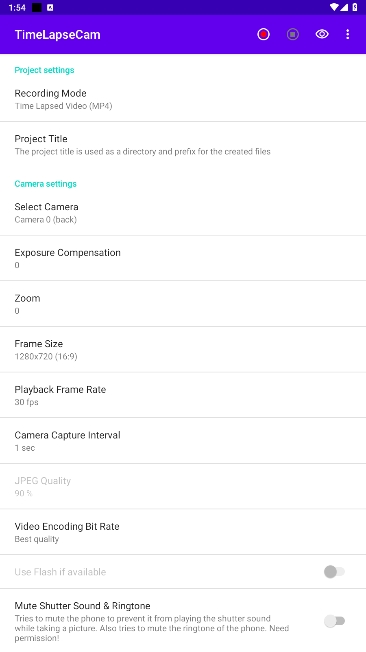The height and width of the screenshot is (652, 366).
Task: Tap the Wi-Fi status bar icon
Action: [x=334, y=7]
